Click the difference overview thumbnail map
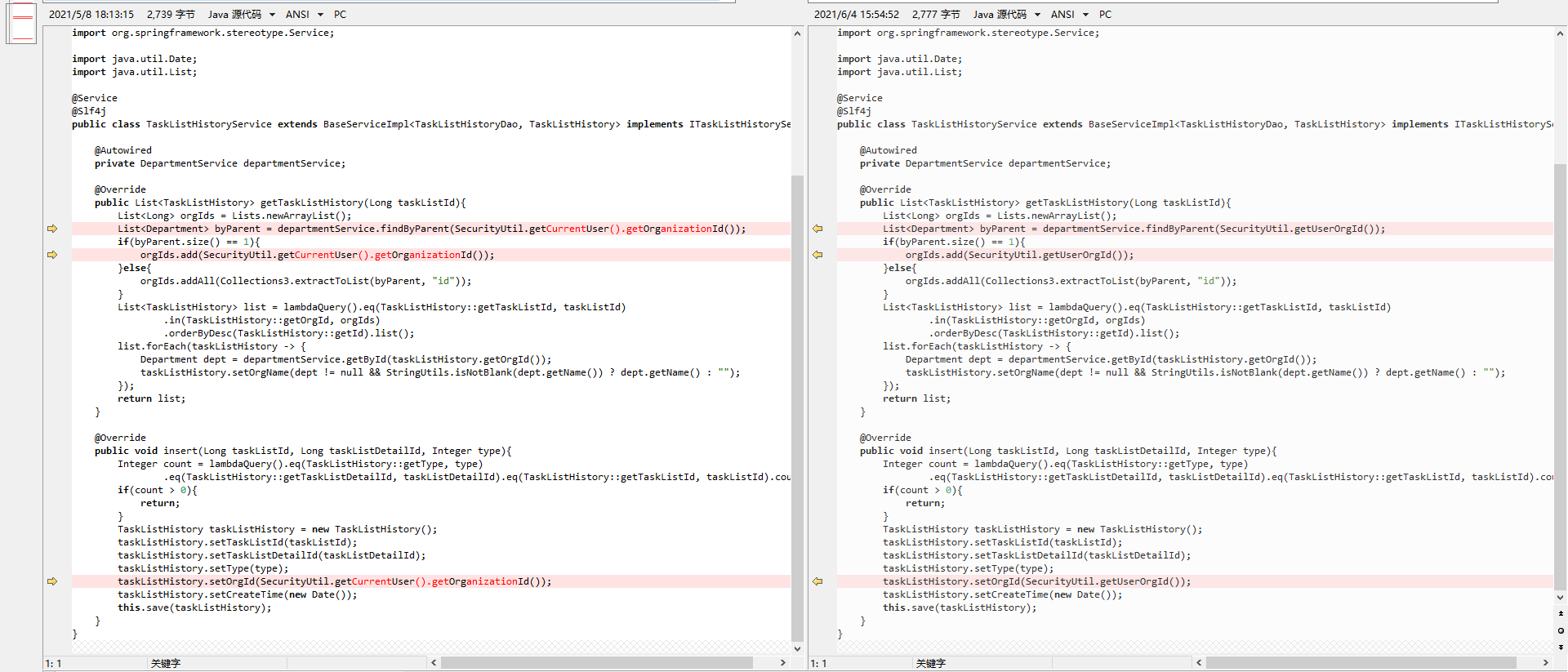Image resolution: width=1568 pixels, height=672 pixels. (x=22, y=23)
